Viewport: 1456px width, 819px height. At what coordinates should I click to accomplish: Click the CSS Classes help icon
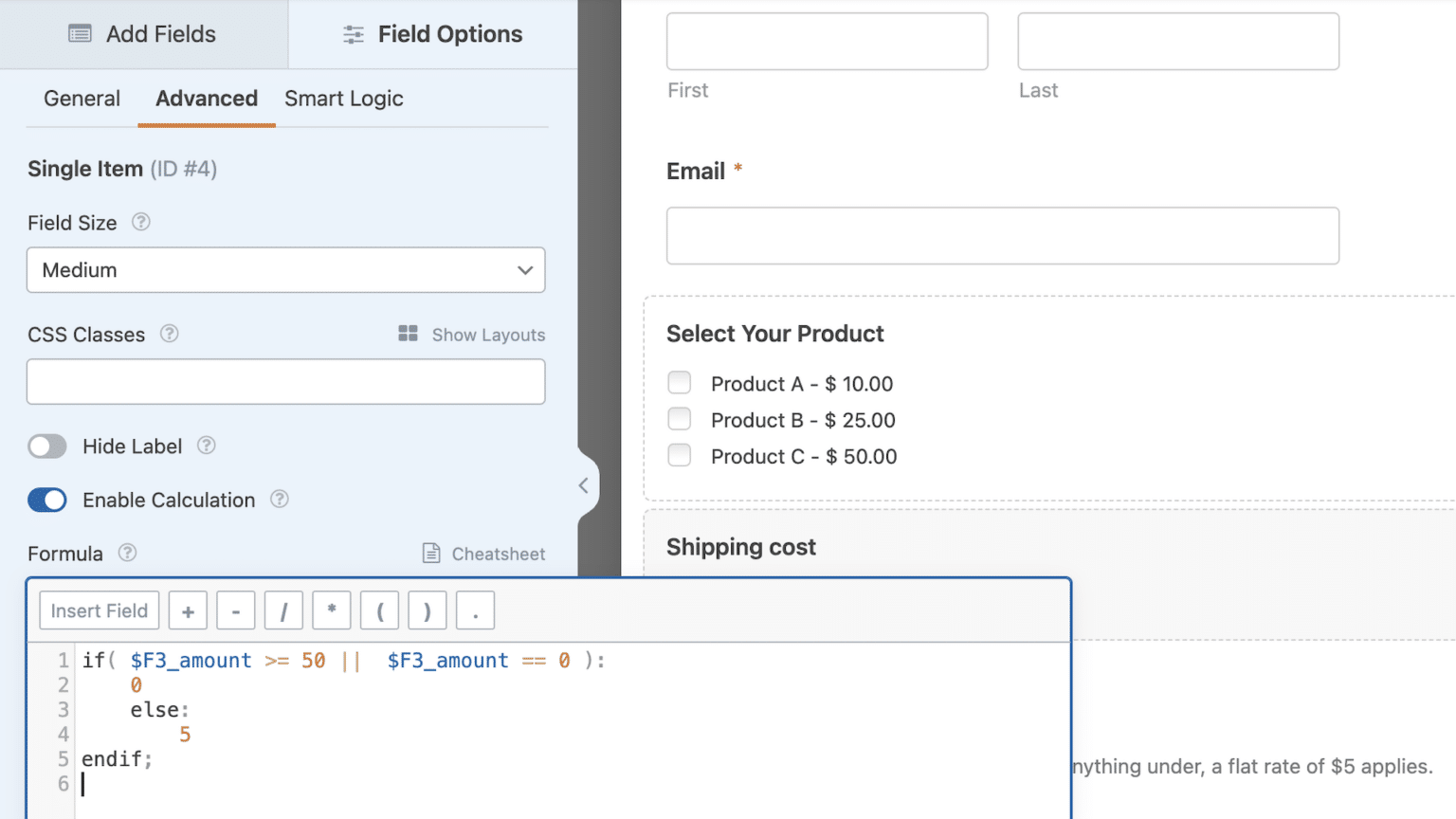click(170, 334)
